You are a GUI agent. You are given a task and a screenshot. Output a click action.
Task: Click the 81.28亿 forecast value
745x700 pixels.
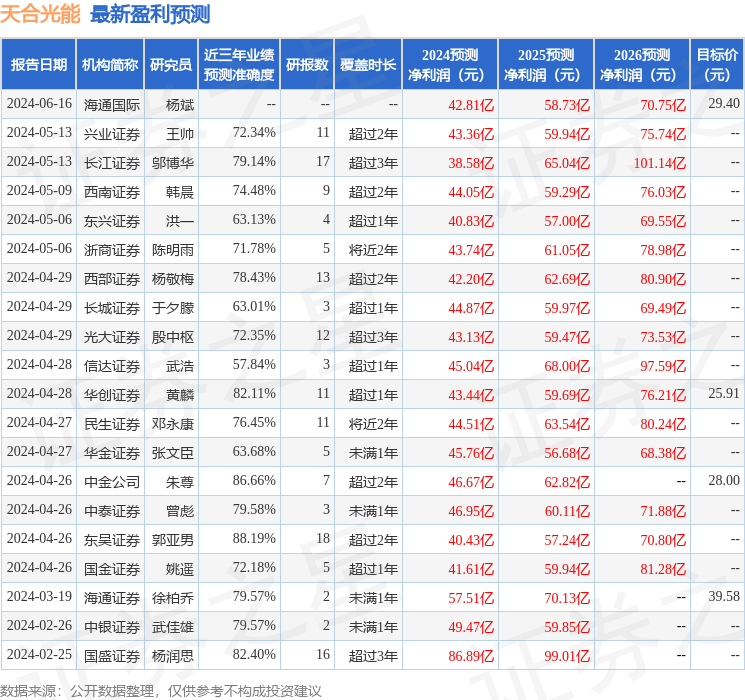(663, 569)
